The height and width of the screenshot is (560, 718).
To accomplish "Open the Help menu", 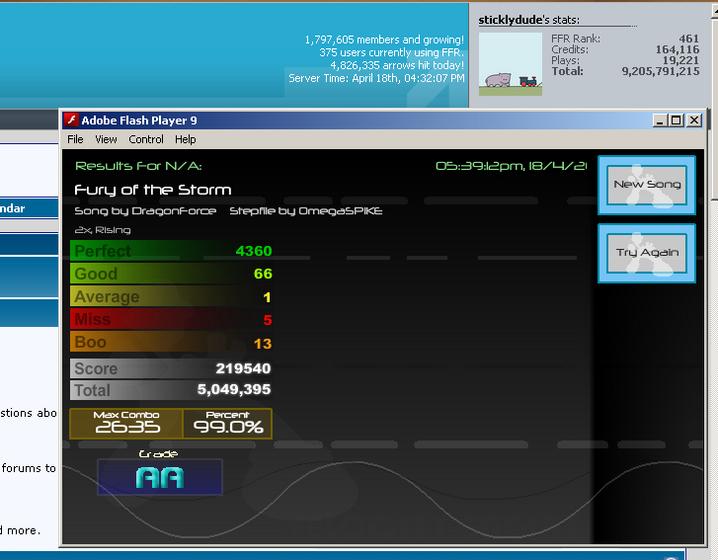I will pyautogui.click(x=185, y=139).
